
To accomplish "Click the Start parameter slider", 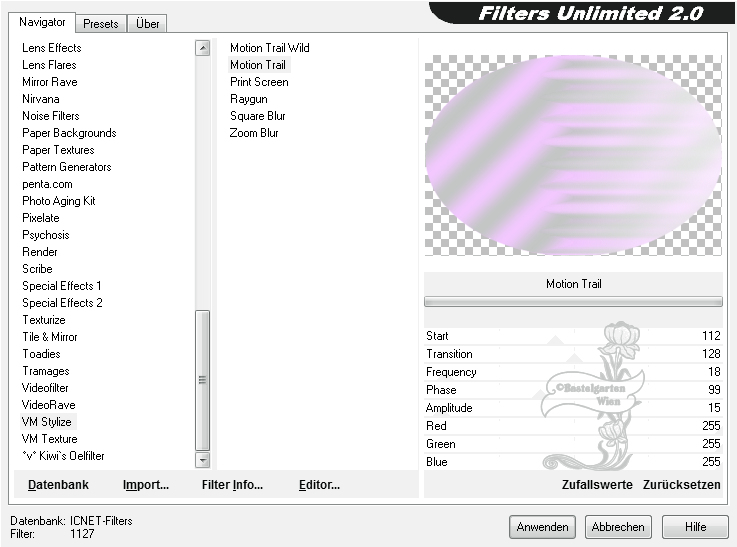I will click(x=573, y=336).
